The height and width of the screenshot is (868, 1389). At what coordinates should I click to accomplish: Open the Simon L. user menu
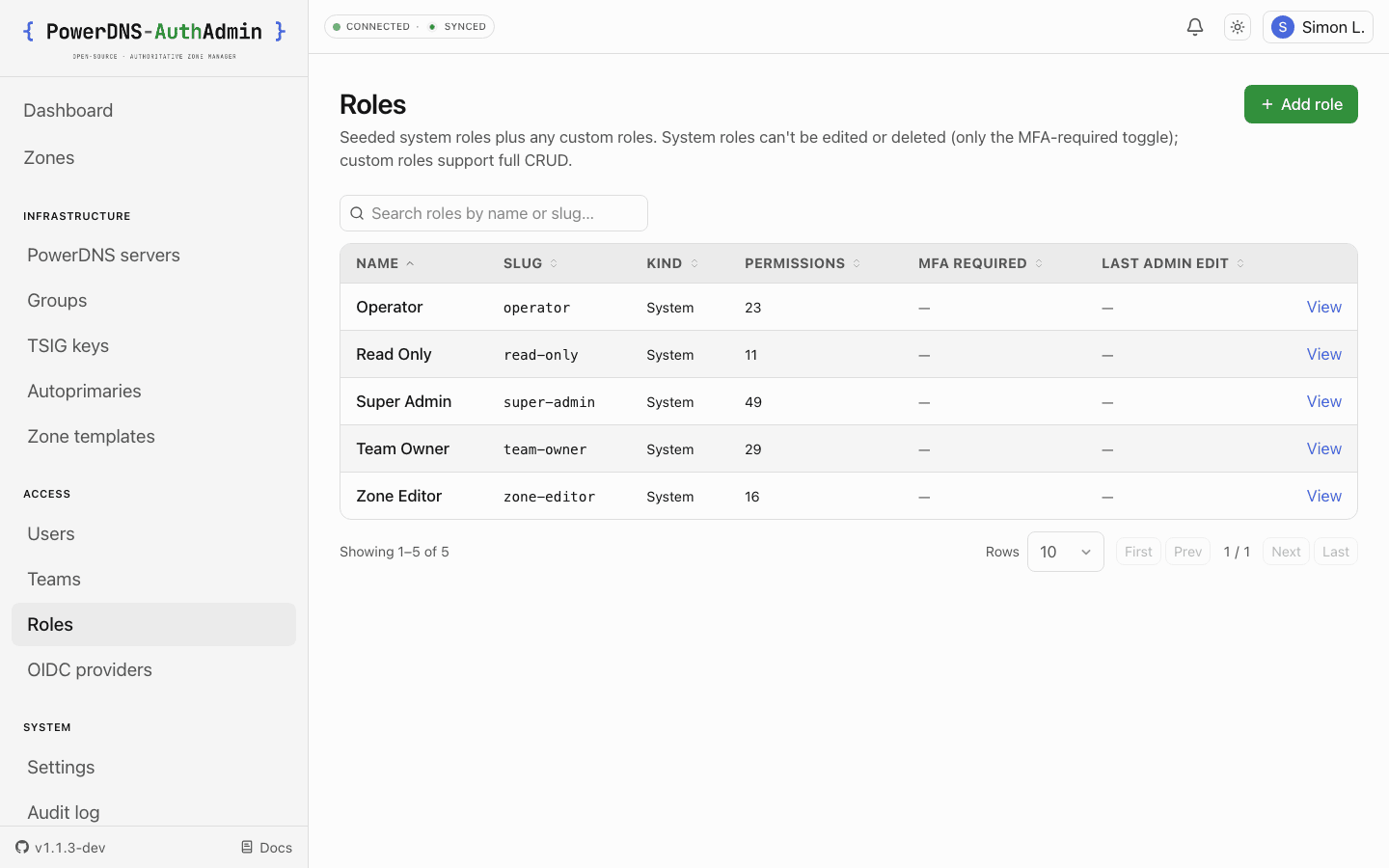pyautogui.click(x=1318, y=27)
